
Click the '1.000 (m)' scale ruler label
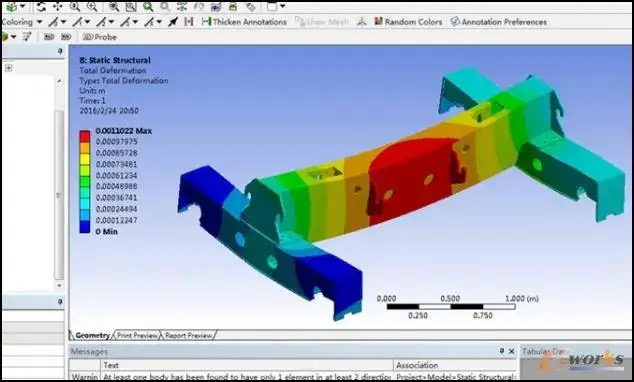pos(522,299)
